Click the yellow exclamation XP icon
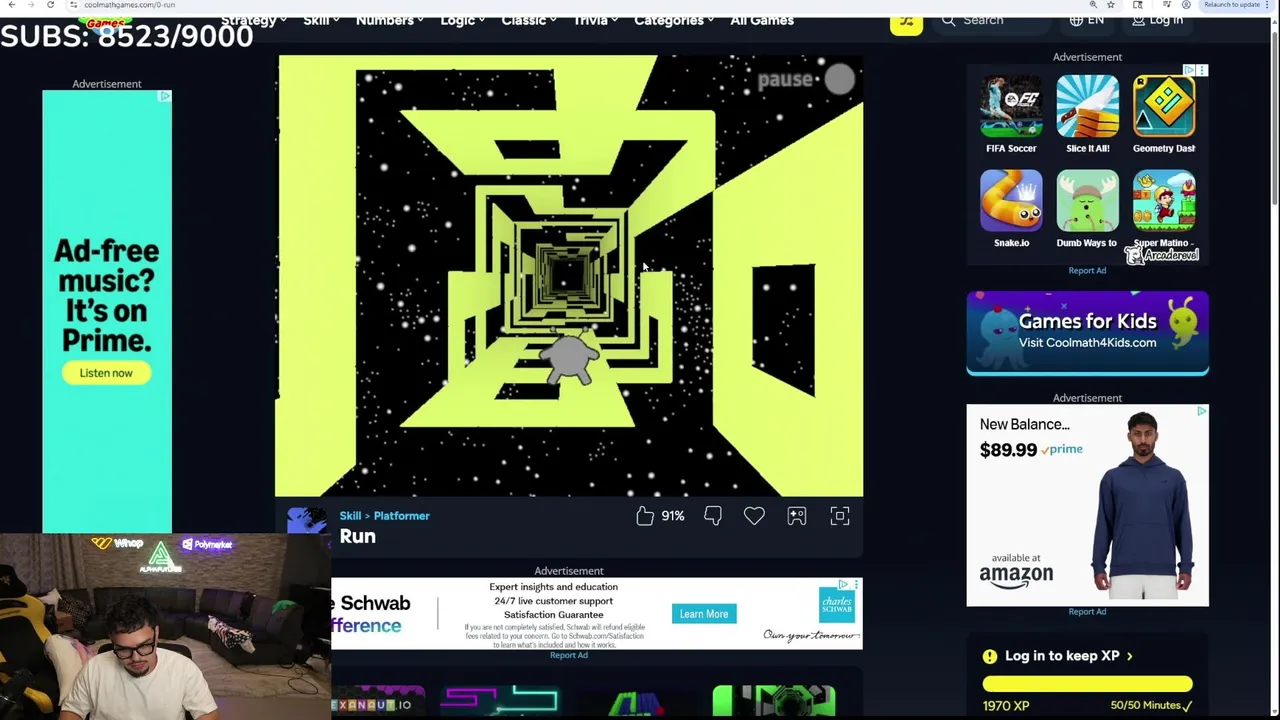Image resolution: width=1280 pixels, height=720 pixels. click(x=989, y=656)
